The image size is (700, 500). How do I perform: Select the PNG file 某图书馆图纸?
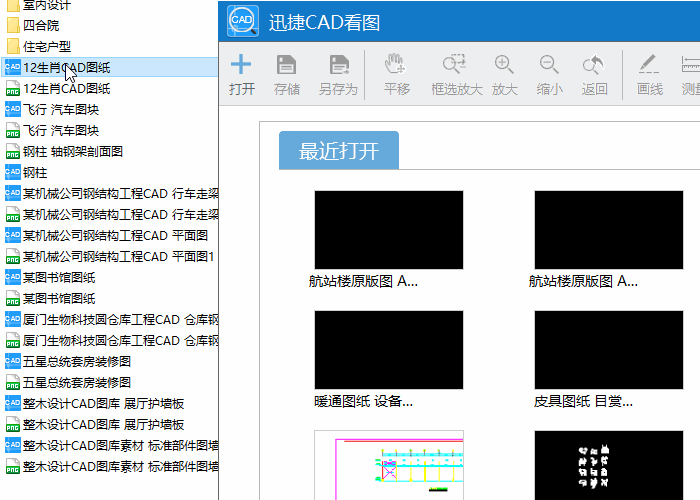[x=50, y=298]
